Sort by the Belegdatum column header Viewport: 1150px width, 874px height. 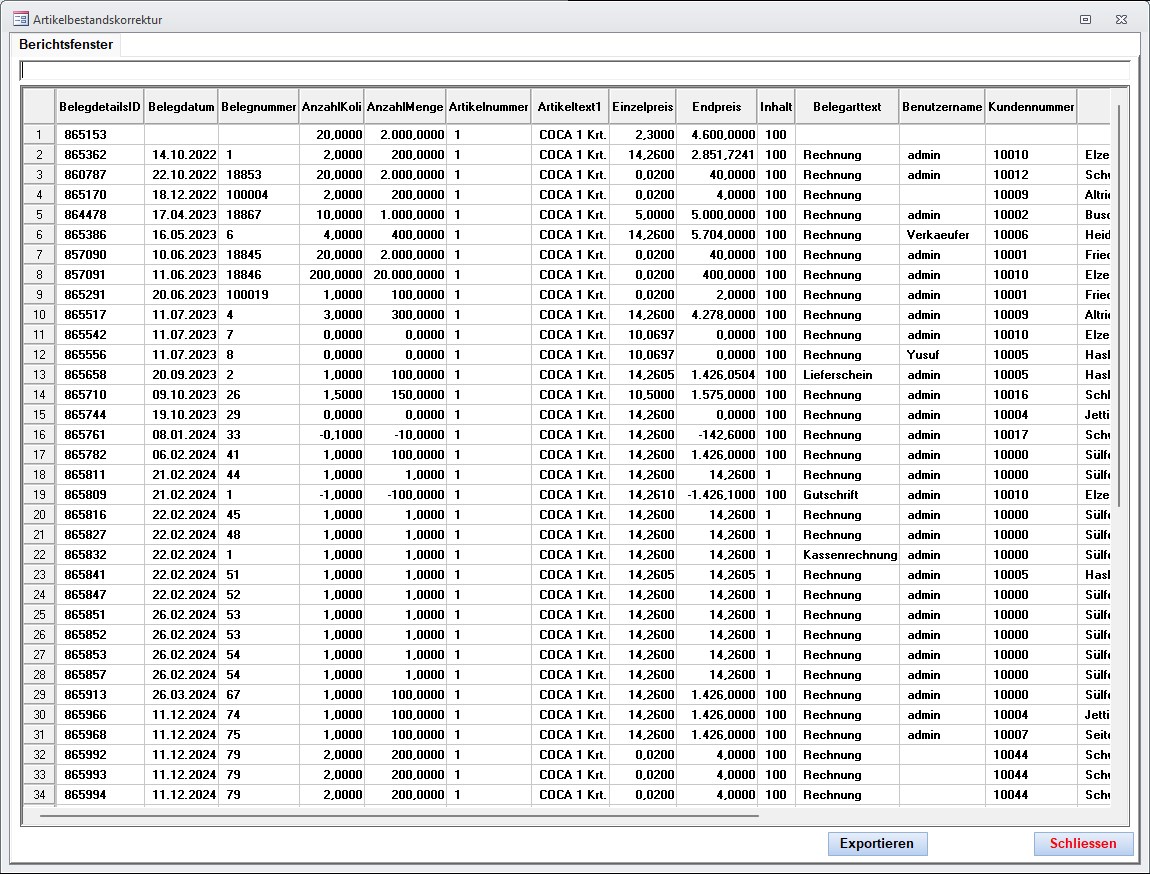click(x=181, y=107)
